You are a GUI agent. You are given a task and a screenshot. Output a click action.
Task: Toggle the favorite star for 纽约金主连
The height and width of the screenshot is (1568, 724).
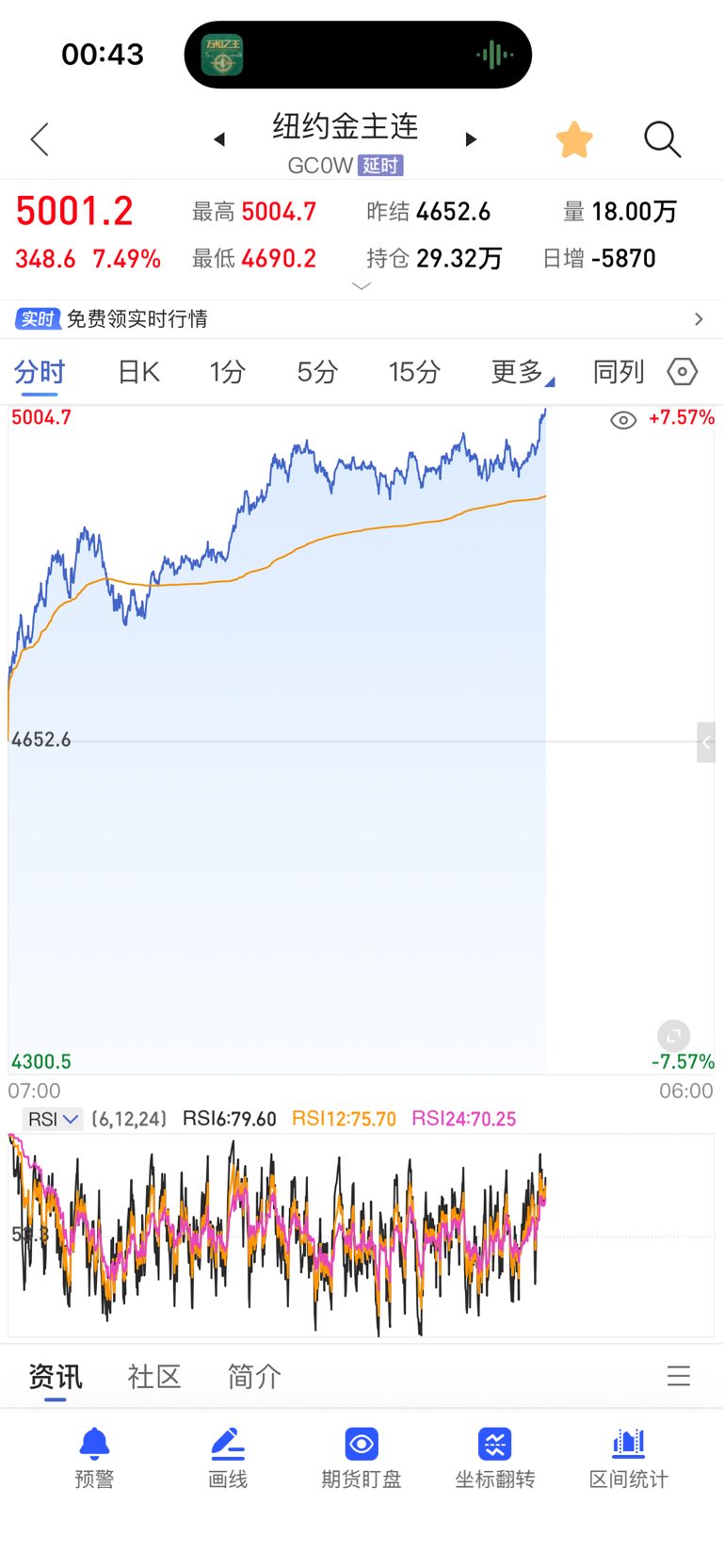tap(574, 139)
